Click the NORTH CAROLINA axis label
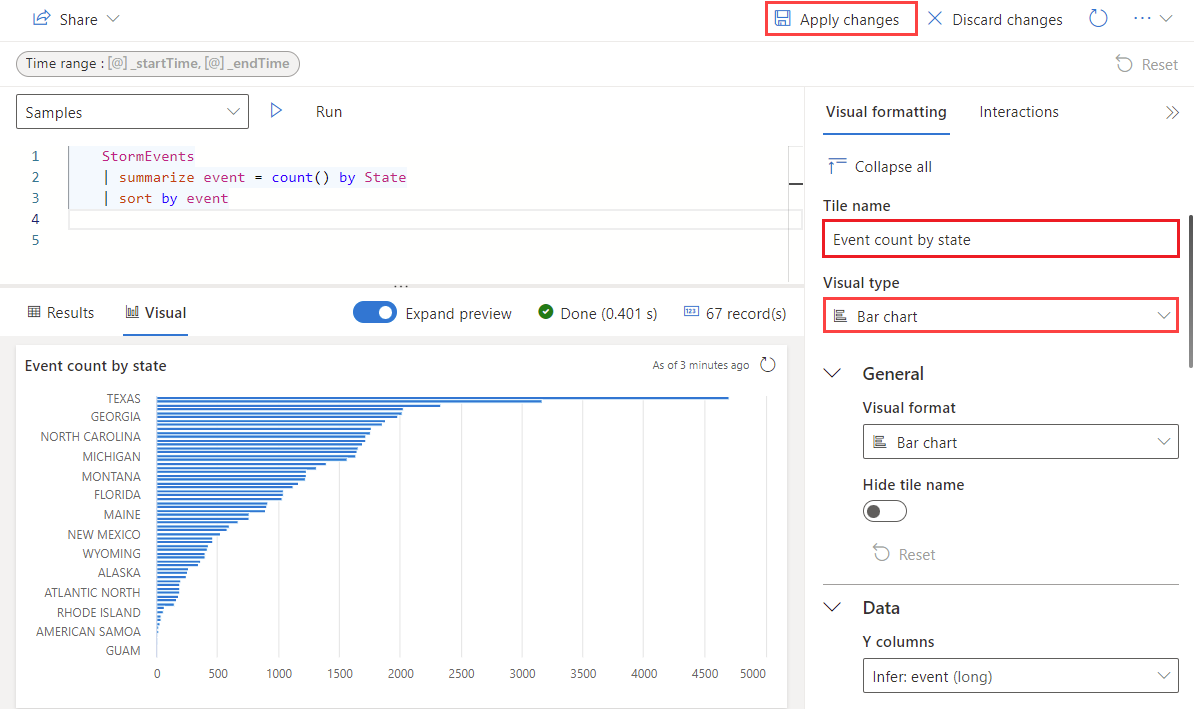This screenshot has width=1194, height=709. pyautogui.click(x=91, y=436)
